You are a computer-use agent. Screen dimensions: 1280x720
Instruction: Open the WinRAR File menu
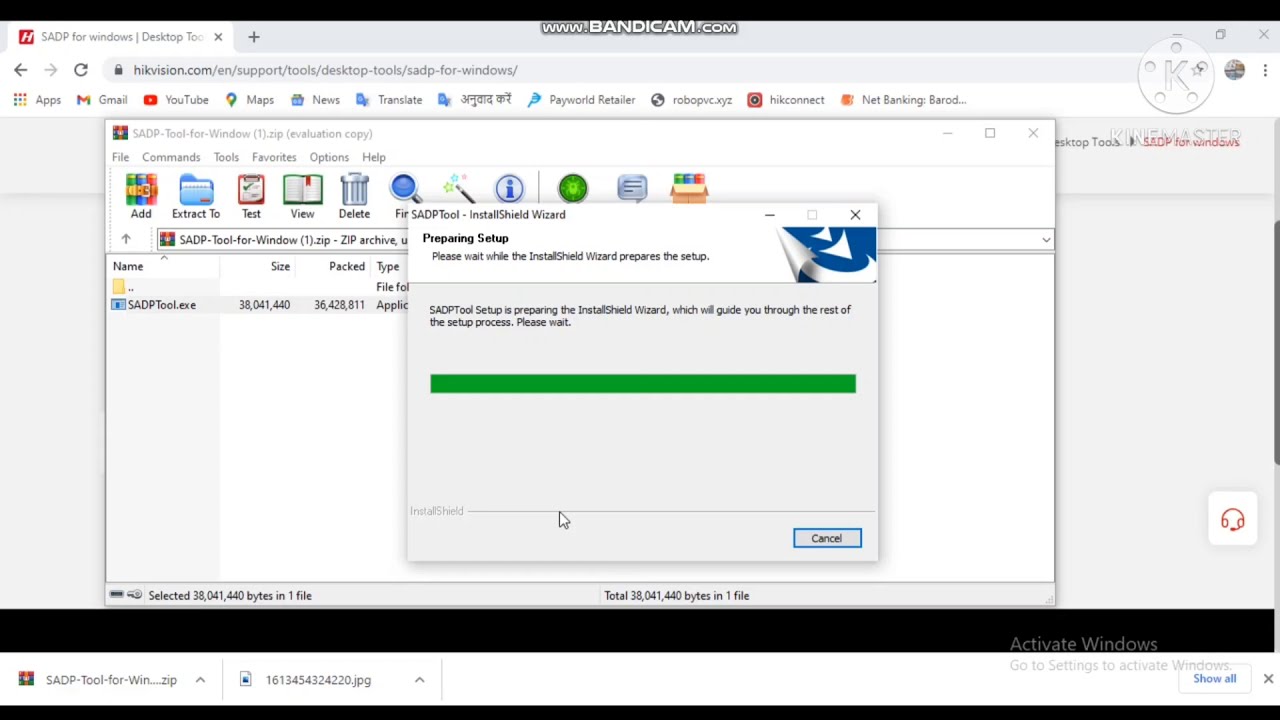pyautogui.click(x=120, y=157)
